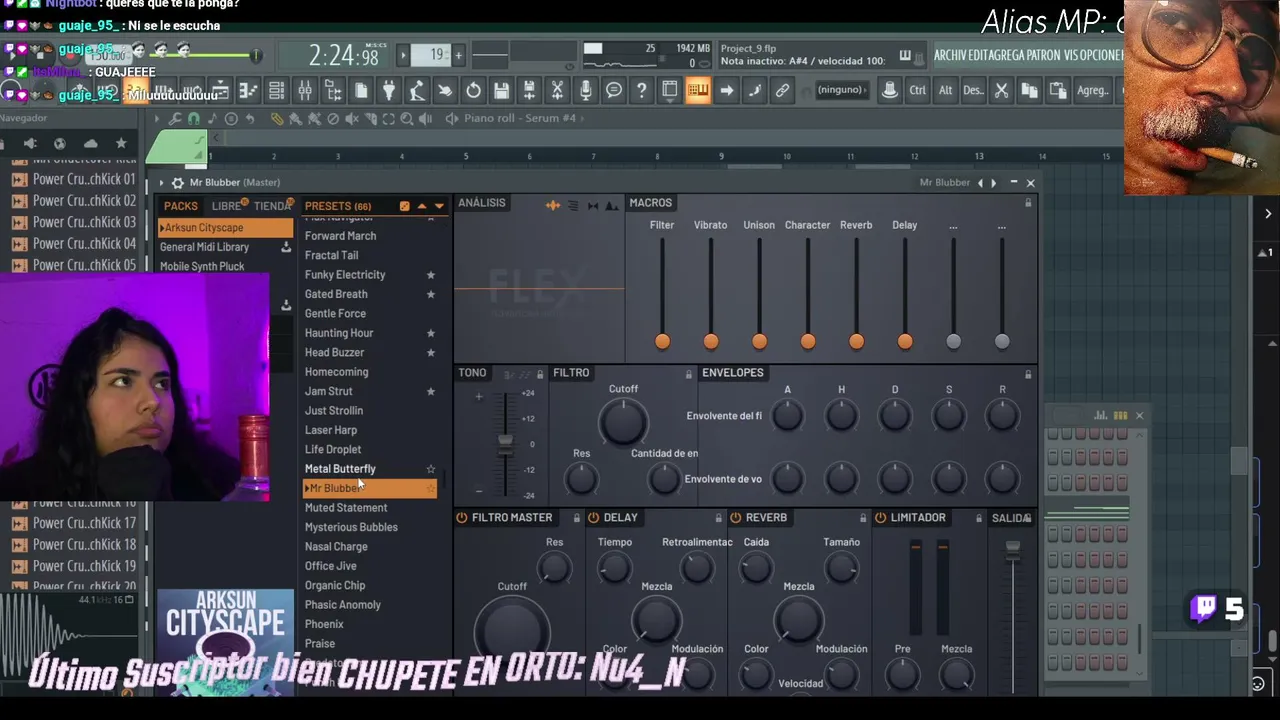
Task: Expand the right-side panel chevron
Action: click(1268, 213)
